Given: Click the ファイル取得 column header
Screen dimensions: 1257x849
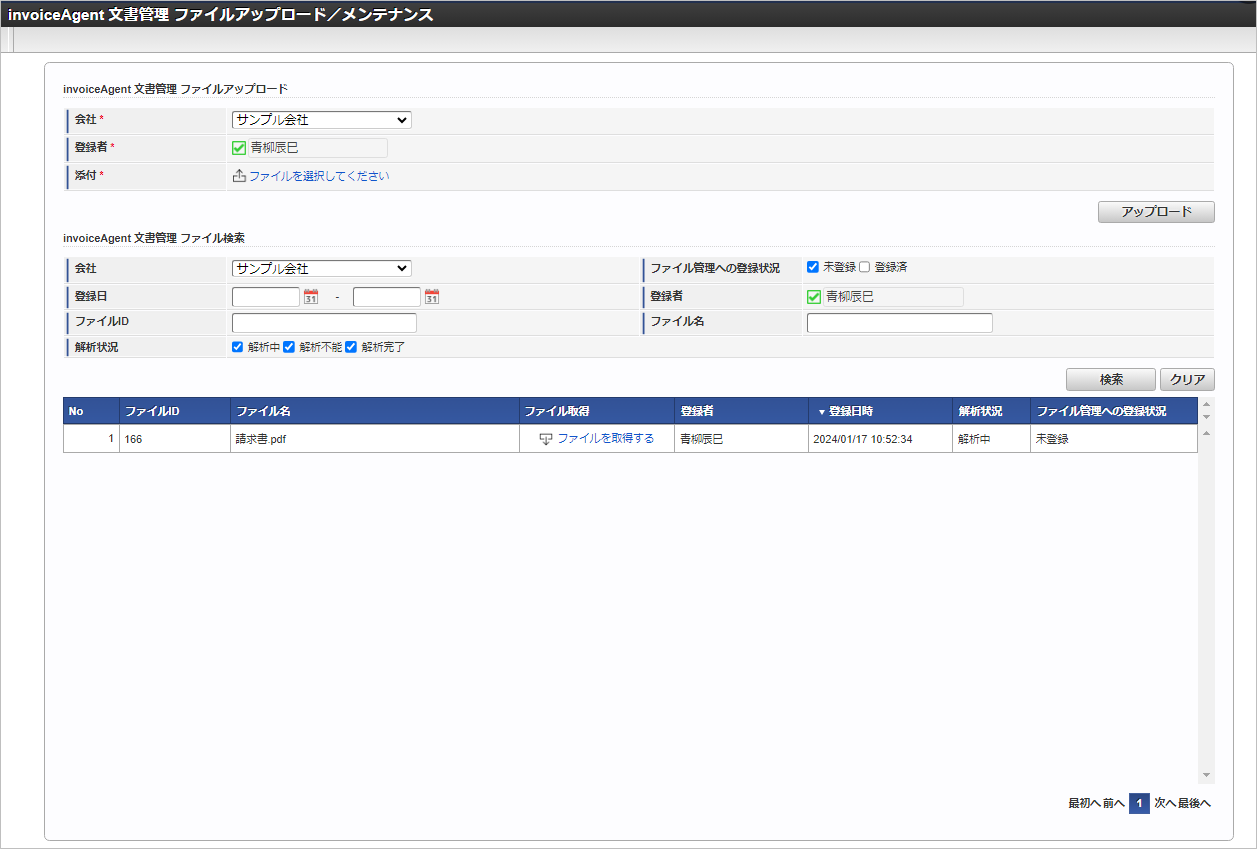Looking at the screenshot, I should point(597,411).
